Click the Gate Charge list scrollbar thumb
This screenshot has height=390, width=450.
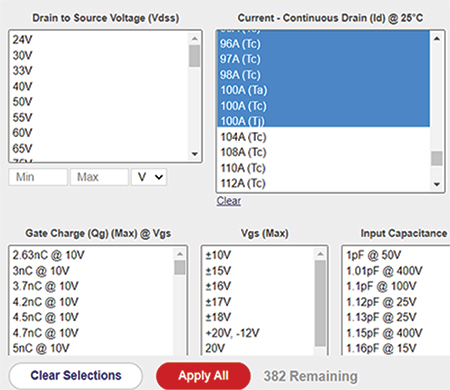tap(180, 267)
